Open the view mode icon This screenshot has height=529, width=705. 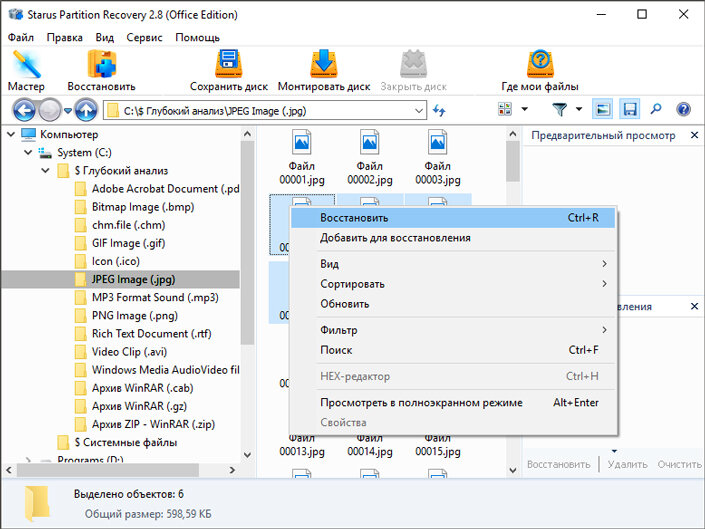[505, 109]
